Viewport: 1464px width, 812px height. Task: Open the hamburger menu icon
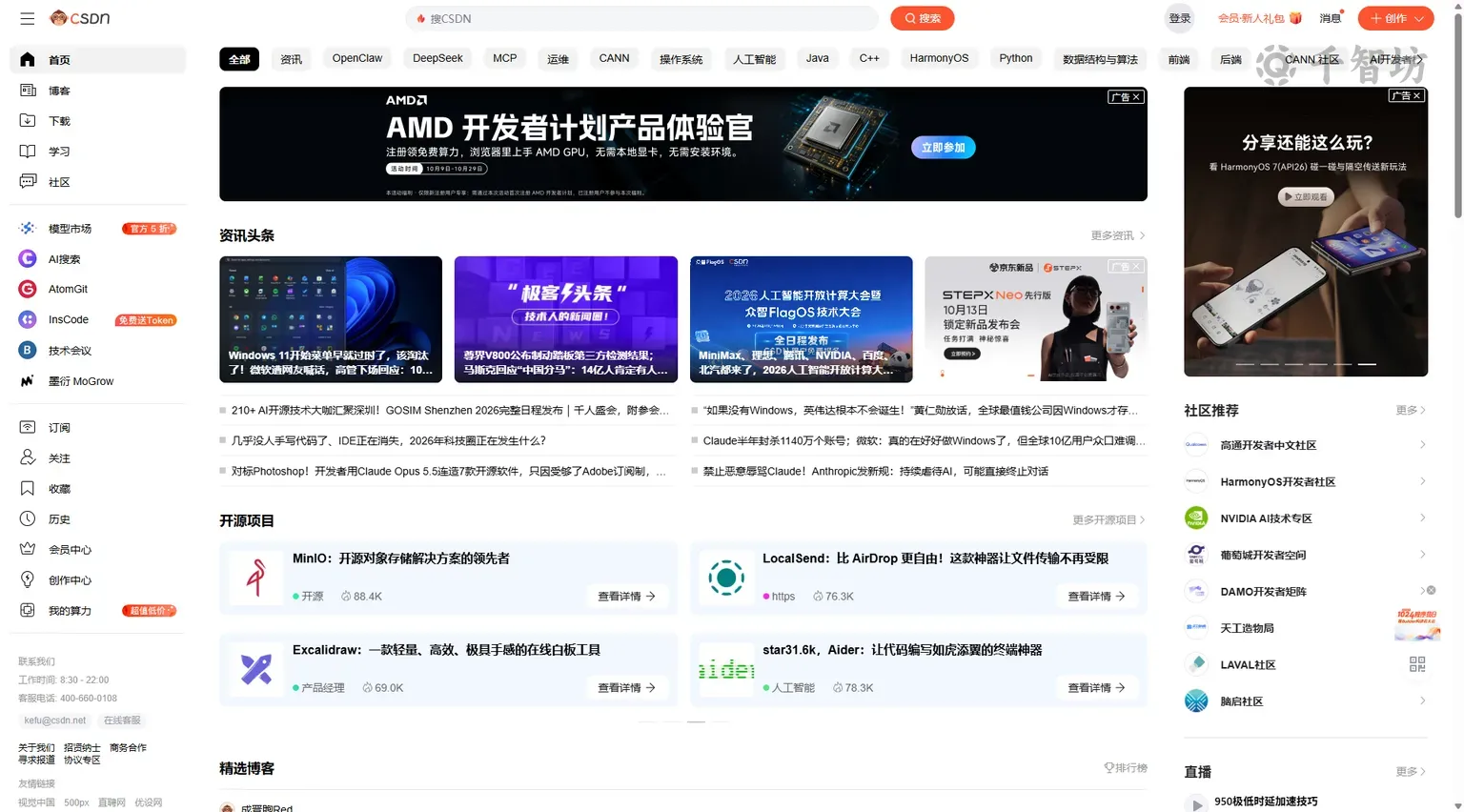(x=27, y=18)
